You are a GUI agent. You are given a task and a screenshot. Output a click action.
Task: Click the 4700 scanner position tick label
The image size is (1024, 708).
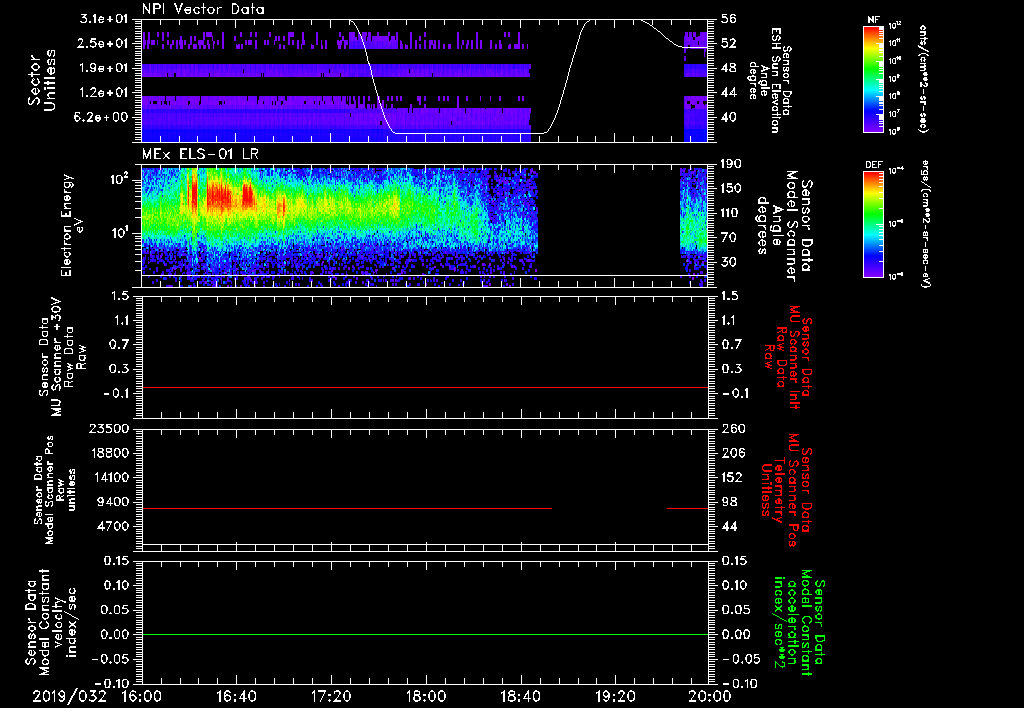coord(112,526)
